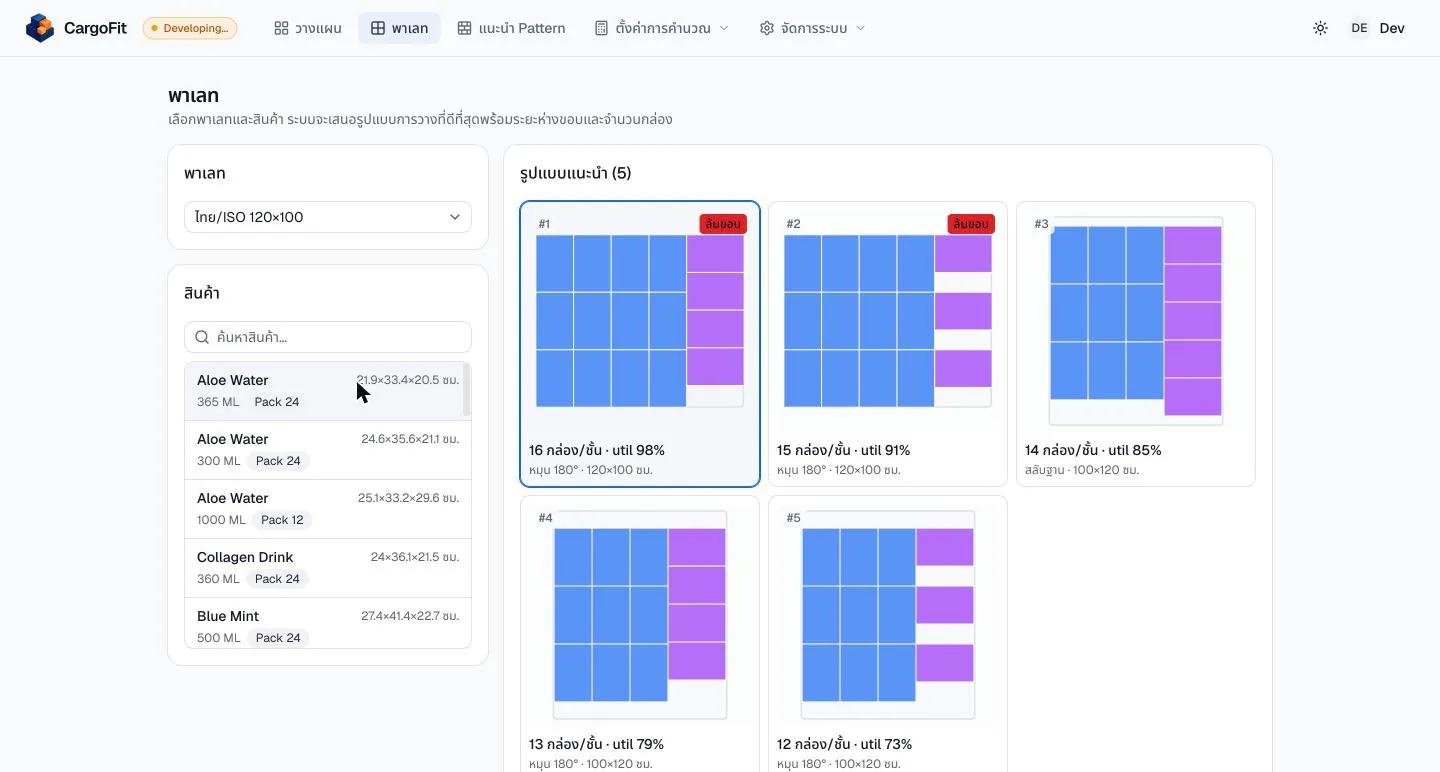This screenshot has height=772, width=1440.
Task: Toggle the light/dark theme sun icon
Action: [1320, 28]
